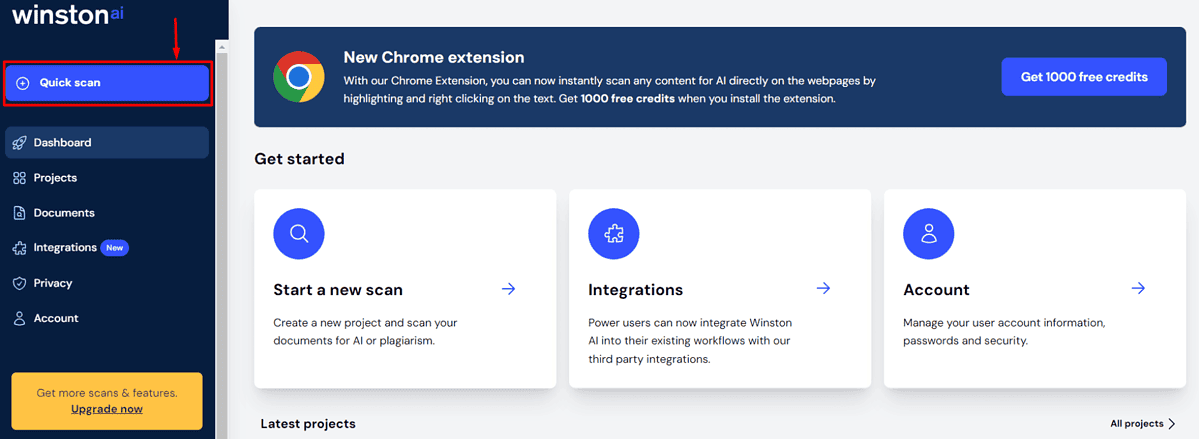Click the Integrations card heading

635,290
